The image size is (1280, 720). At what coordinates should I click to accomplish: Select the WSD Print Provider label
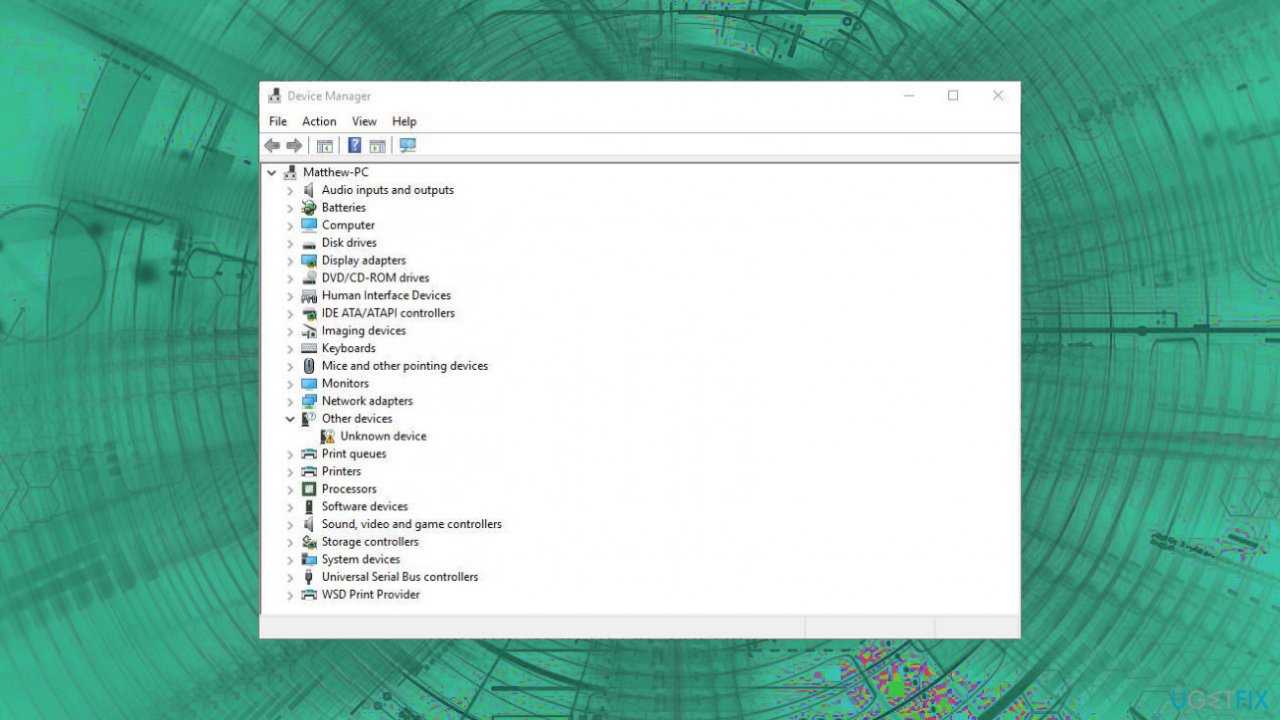pyautogui.click(x=371, y=595)
